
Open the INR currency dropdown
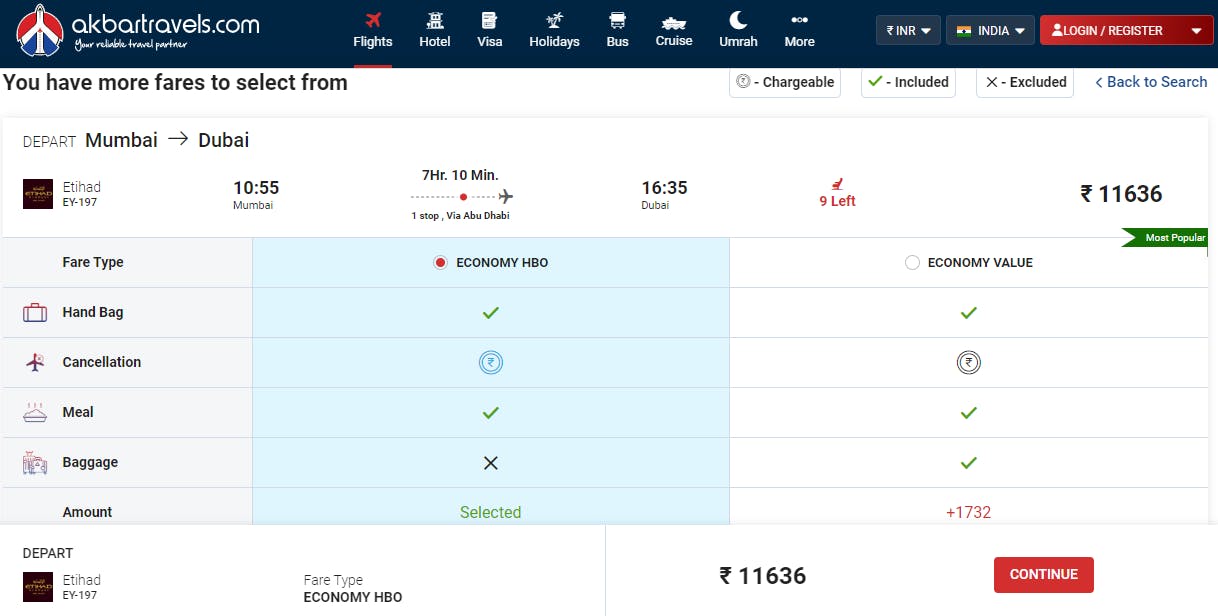908,31
